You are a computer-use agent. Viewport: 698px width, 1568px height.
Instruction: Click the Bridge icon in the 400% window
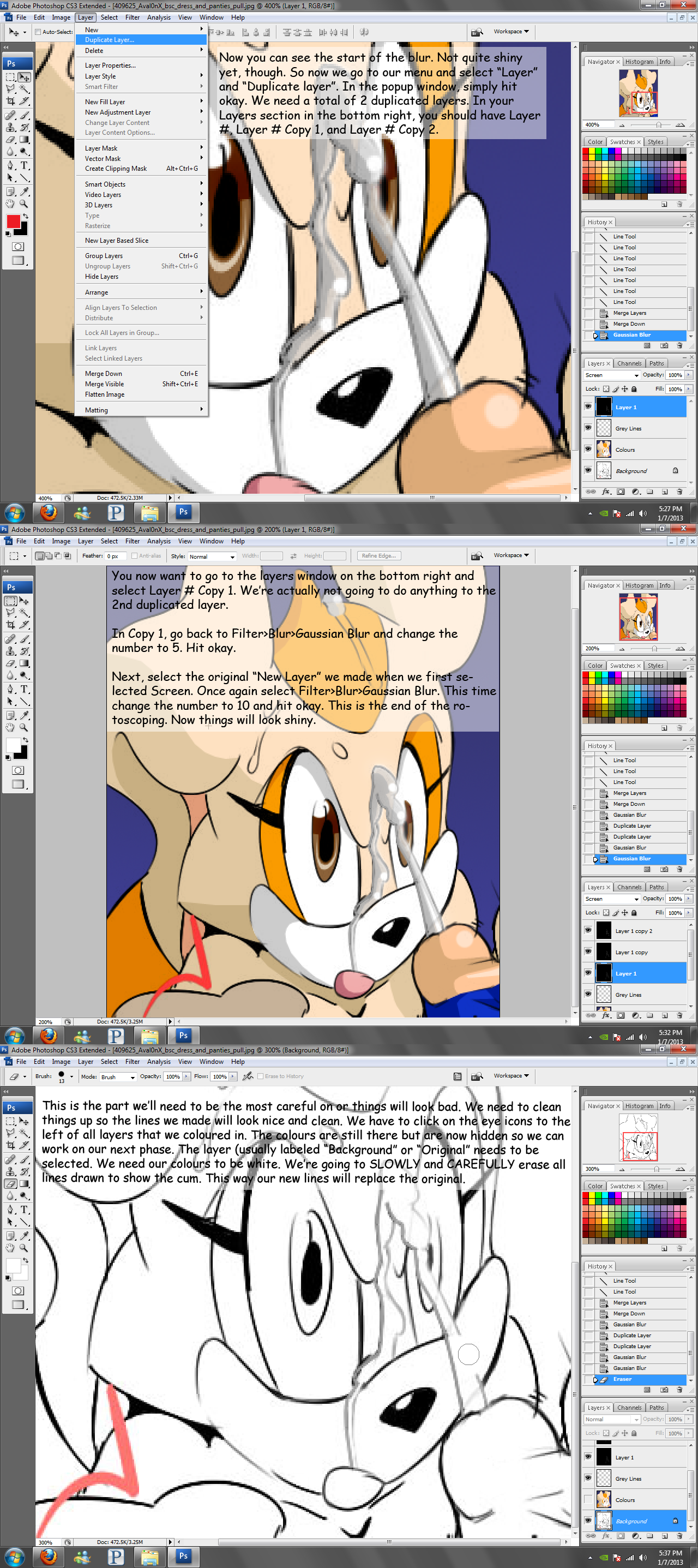[x=477, y=32]
